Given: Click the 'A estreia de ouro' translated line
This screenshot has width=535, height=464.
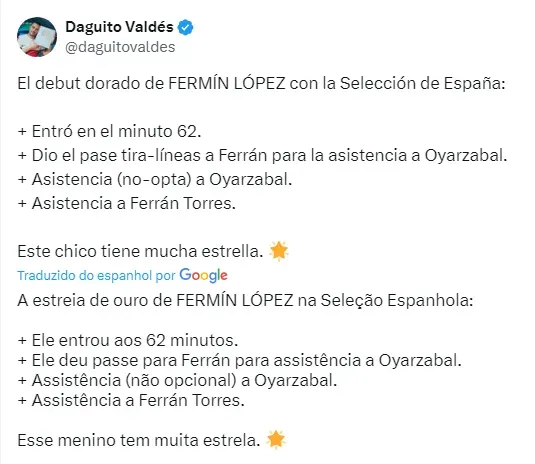Looking at the screenshot, I should click(245, 301).
